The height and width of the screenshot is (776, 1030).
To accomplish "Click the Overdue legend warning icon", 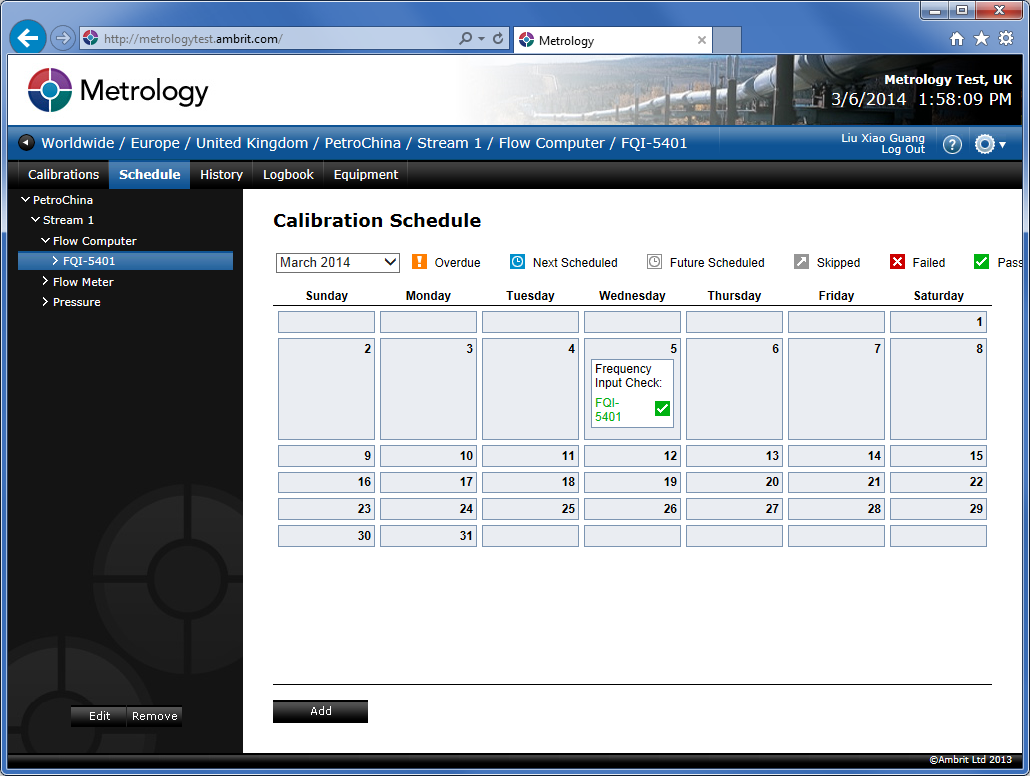I will [x=419, y=262].
